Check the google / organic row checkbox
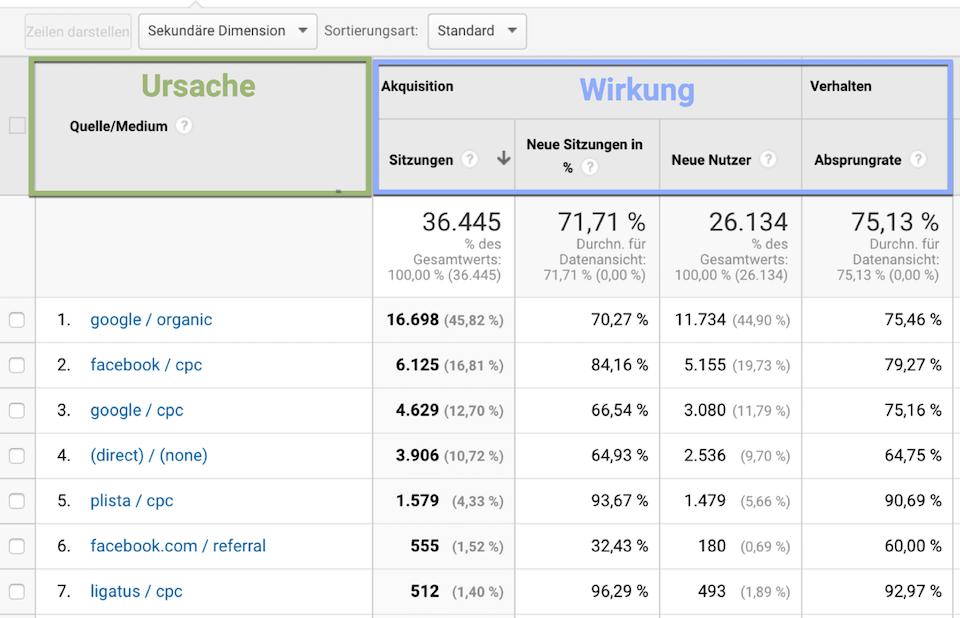This screenshot has width=960, height=618. tap(17, 319)
